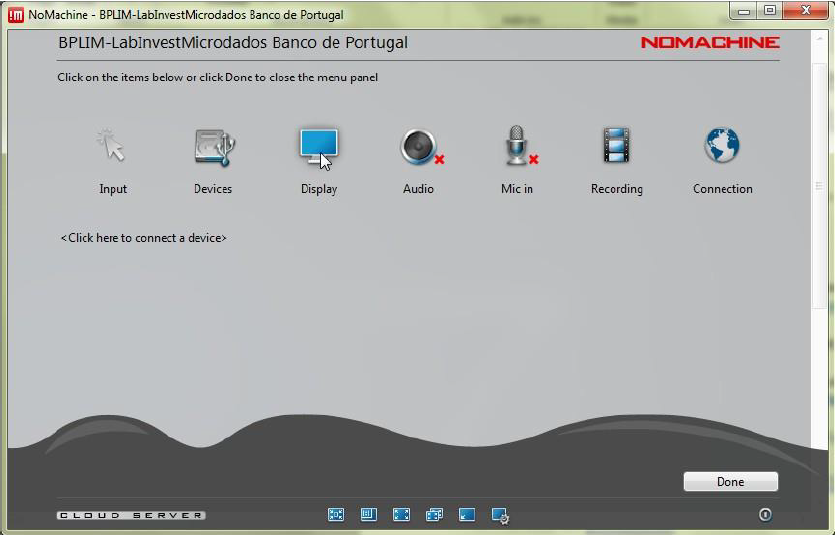Click the fullscreen on all monitors icon
The image size is (835, 535).
(434, 515)
